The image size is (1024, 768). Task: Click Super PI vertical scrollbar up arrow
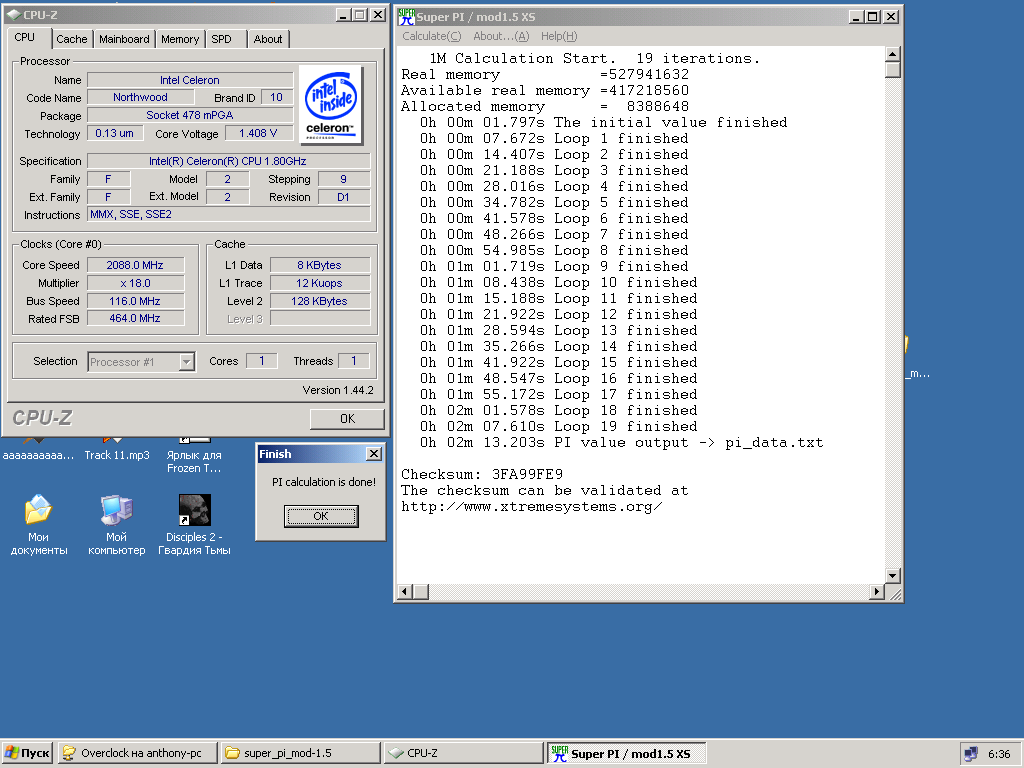pyautogui.click(x=893, y=54)
